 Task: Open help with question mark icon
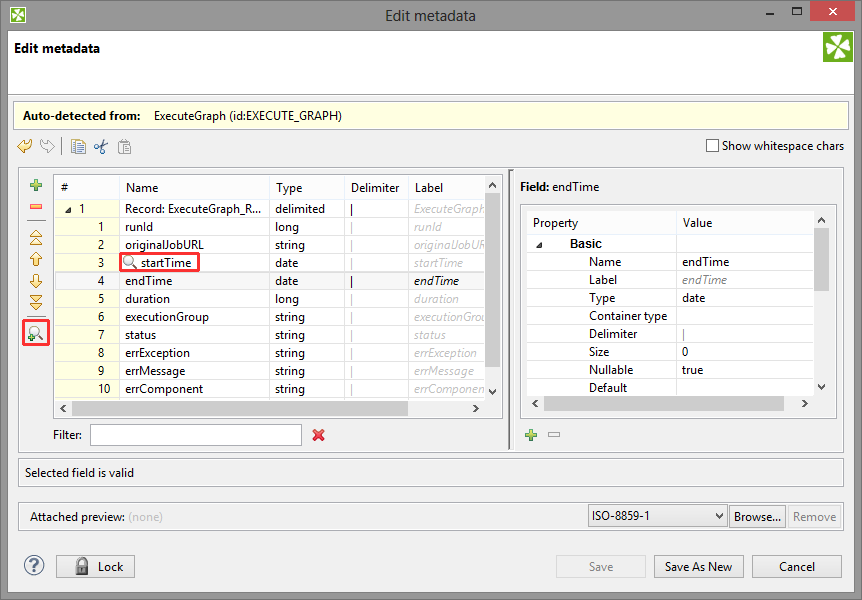34,566
